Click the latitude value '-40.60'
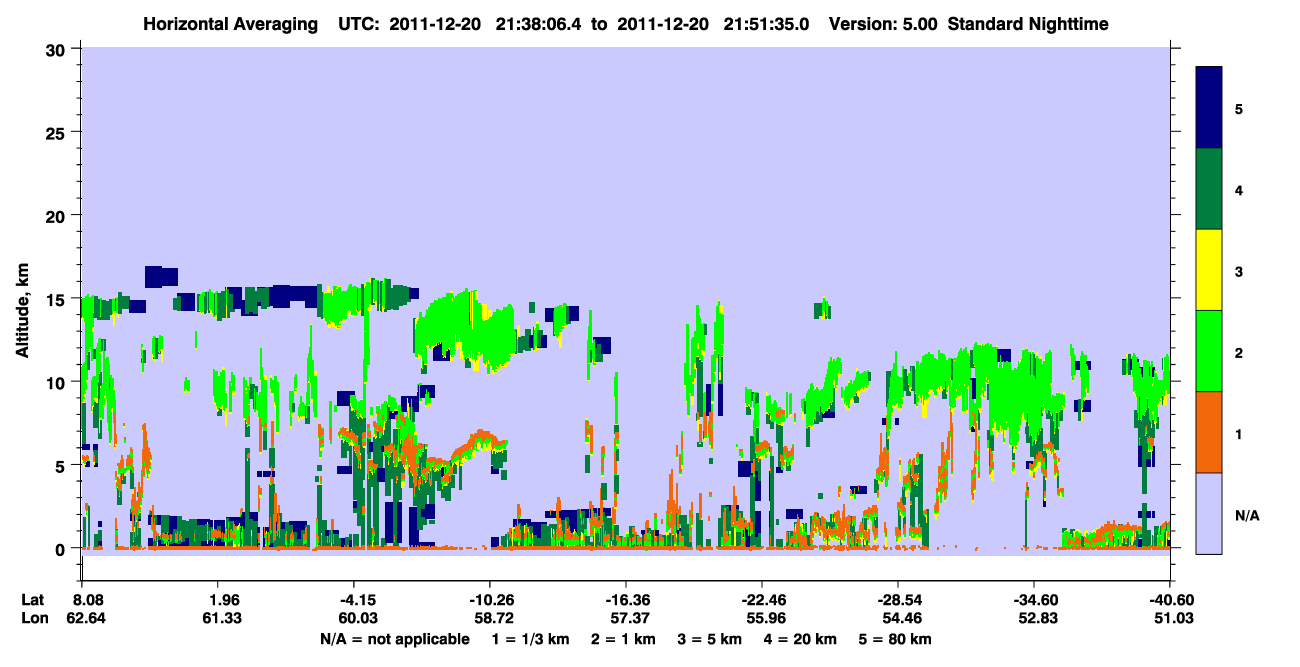1300x667 pixels. (x=1170, y=600)
